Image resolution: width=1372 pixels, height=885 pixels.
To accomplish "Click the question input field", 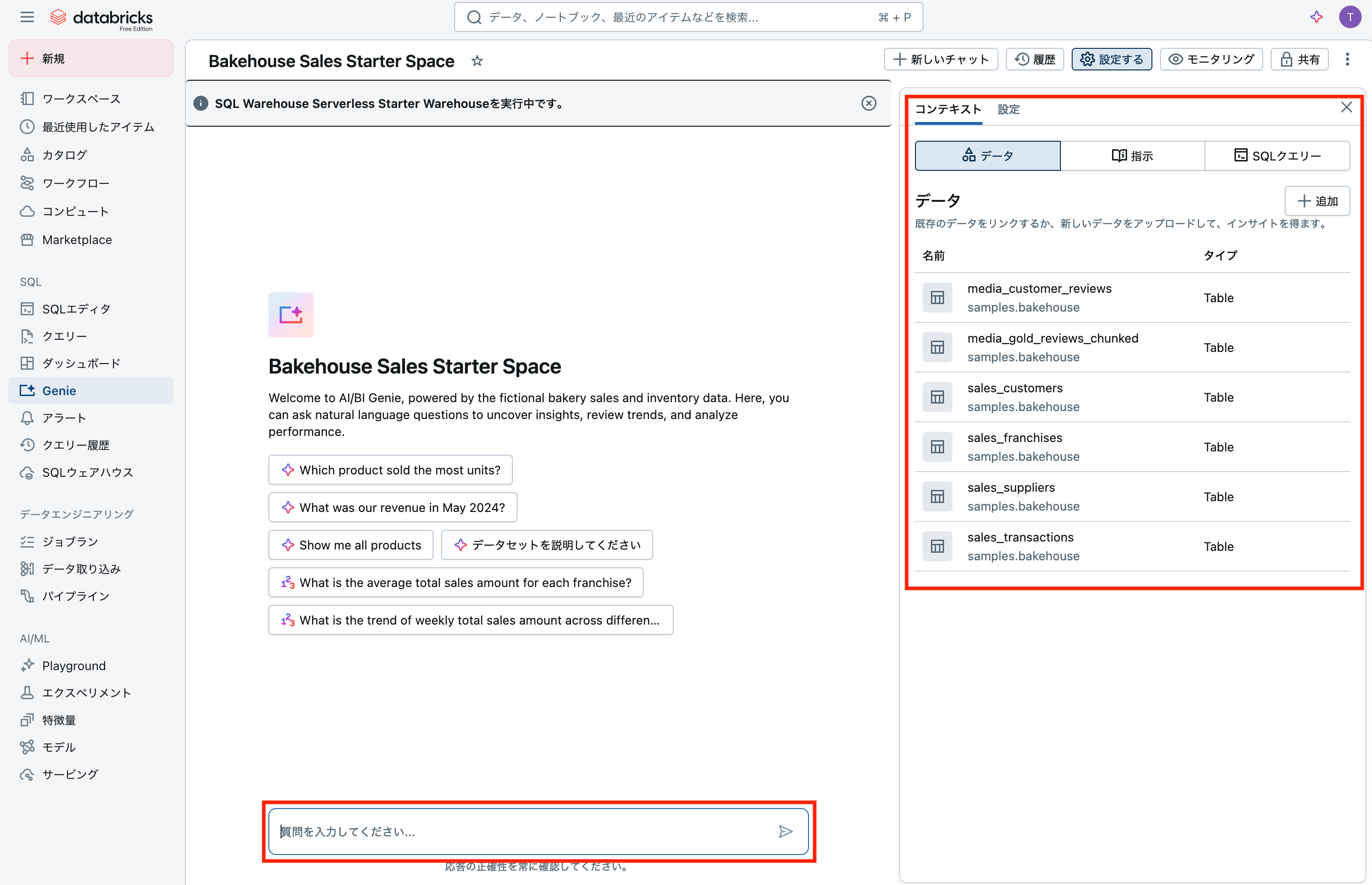I will [538, 832].
